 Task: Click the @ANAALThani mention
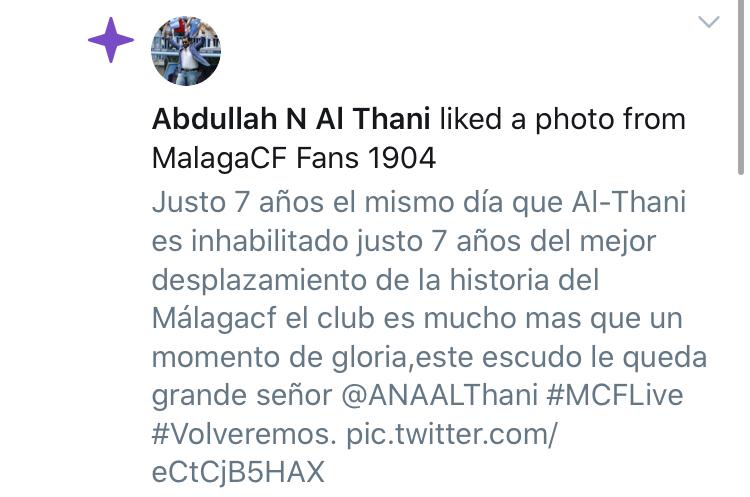(x=440, y=395)
